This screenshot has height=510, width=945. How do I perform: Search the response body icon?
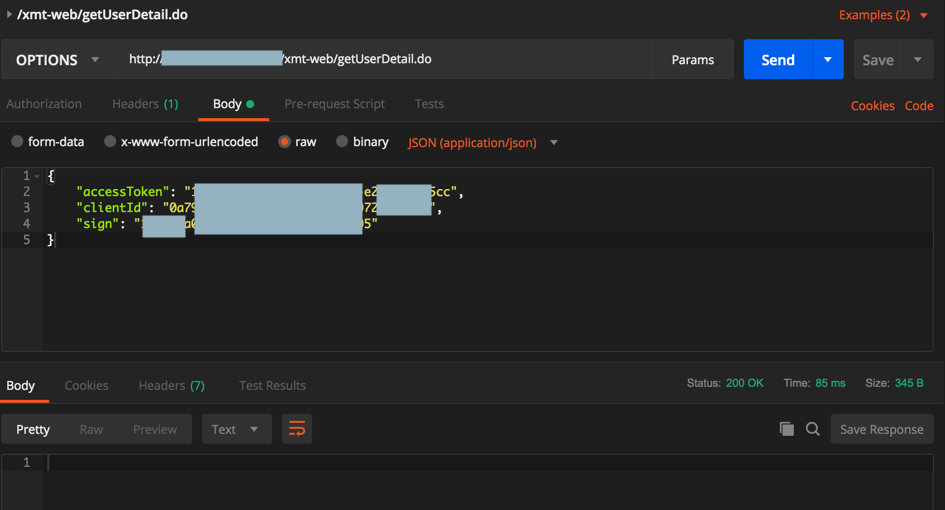tap(813, 429)
